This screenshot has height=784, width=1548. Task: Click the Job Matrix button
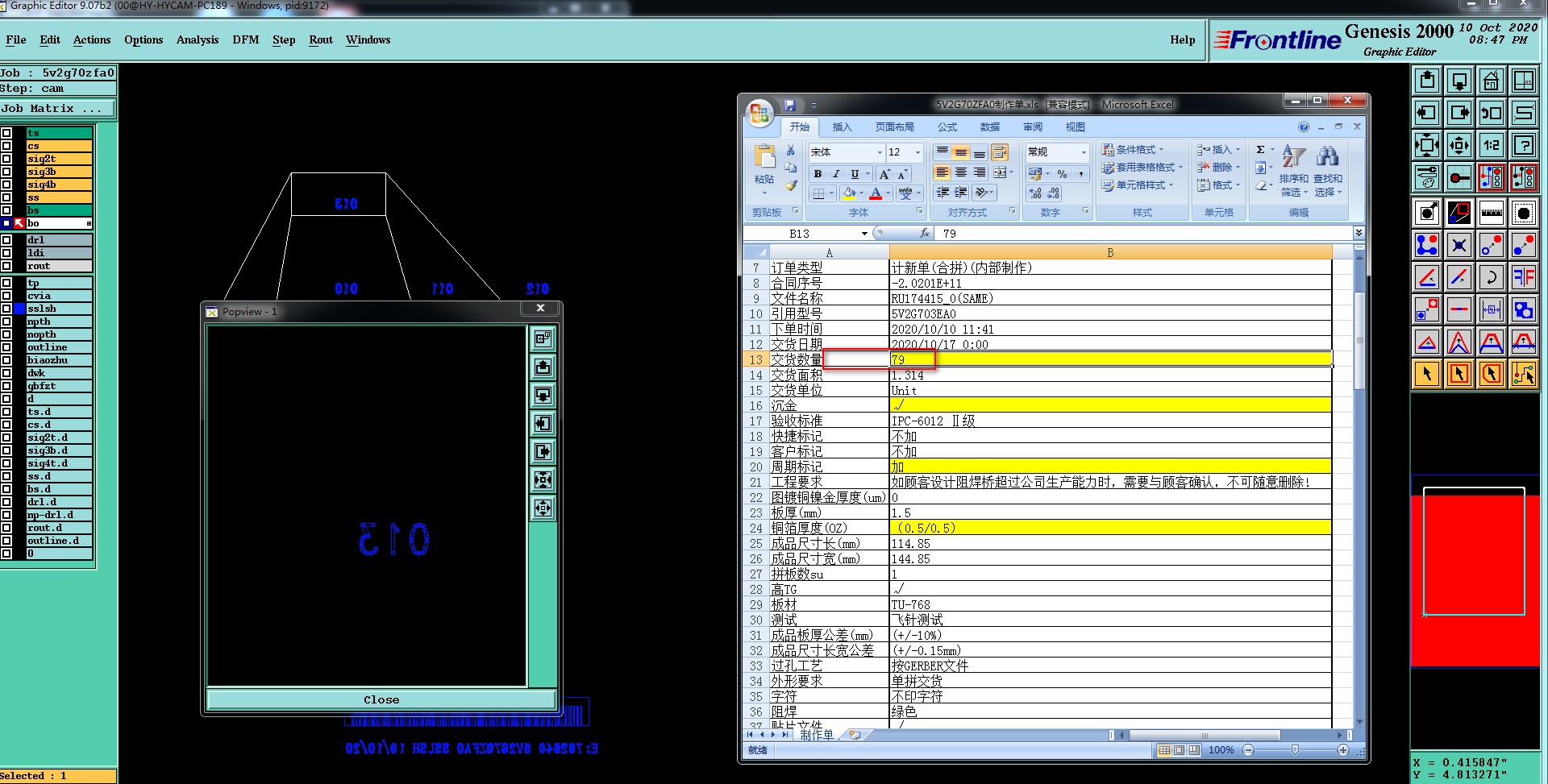(57, 109)
